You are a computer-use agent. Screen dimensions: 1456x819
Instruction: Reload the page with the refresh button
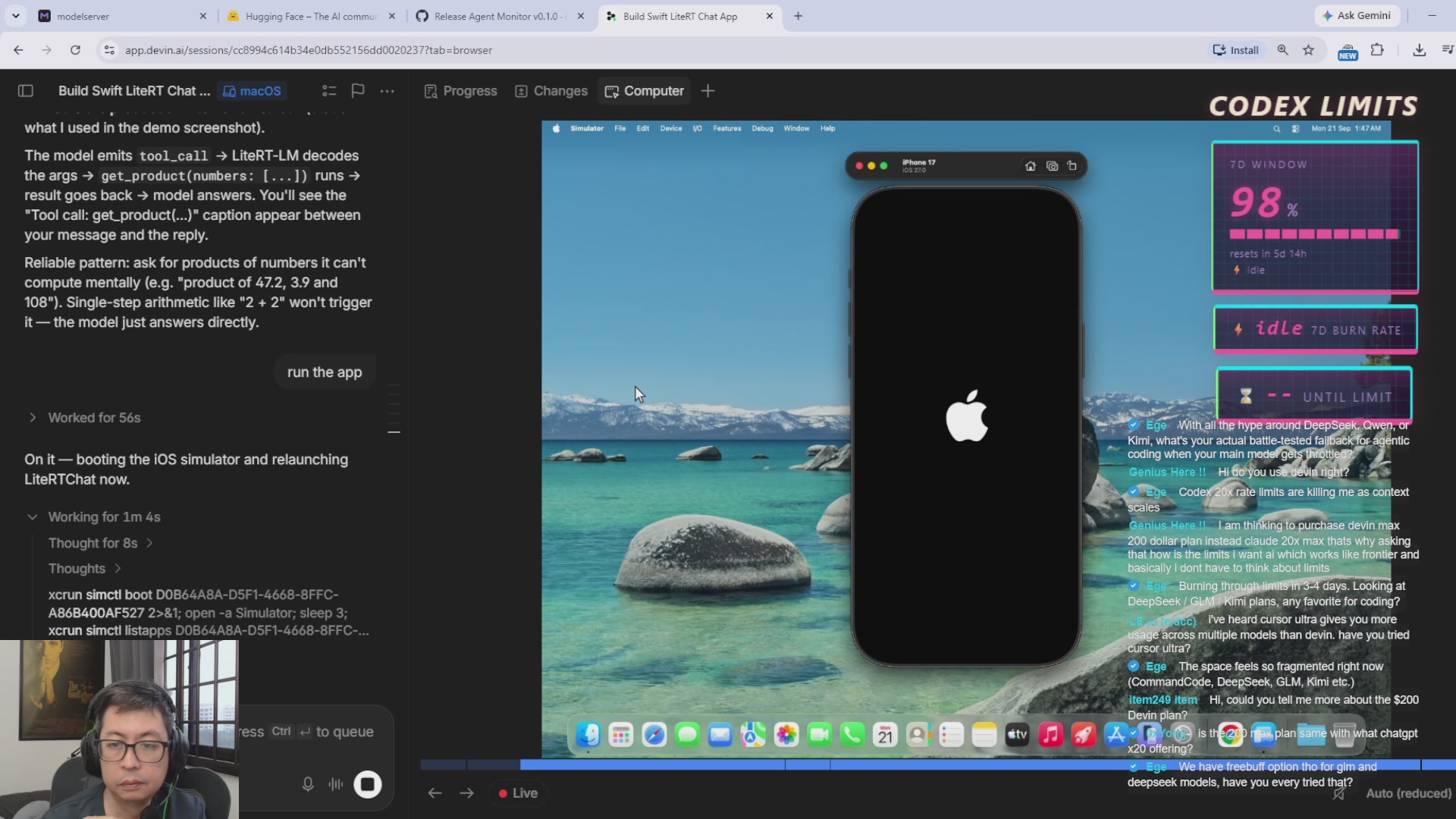point(75,50)
